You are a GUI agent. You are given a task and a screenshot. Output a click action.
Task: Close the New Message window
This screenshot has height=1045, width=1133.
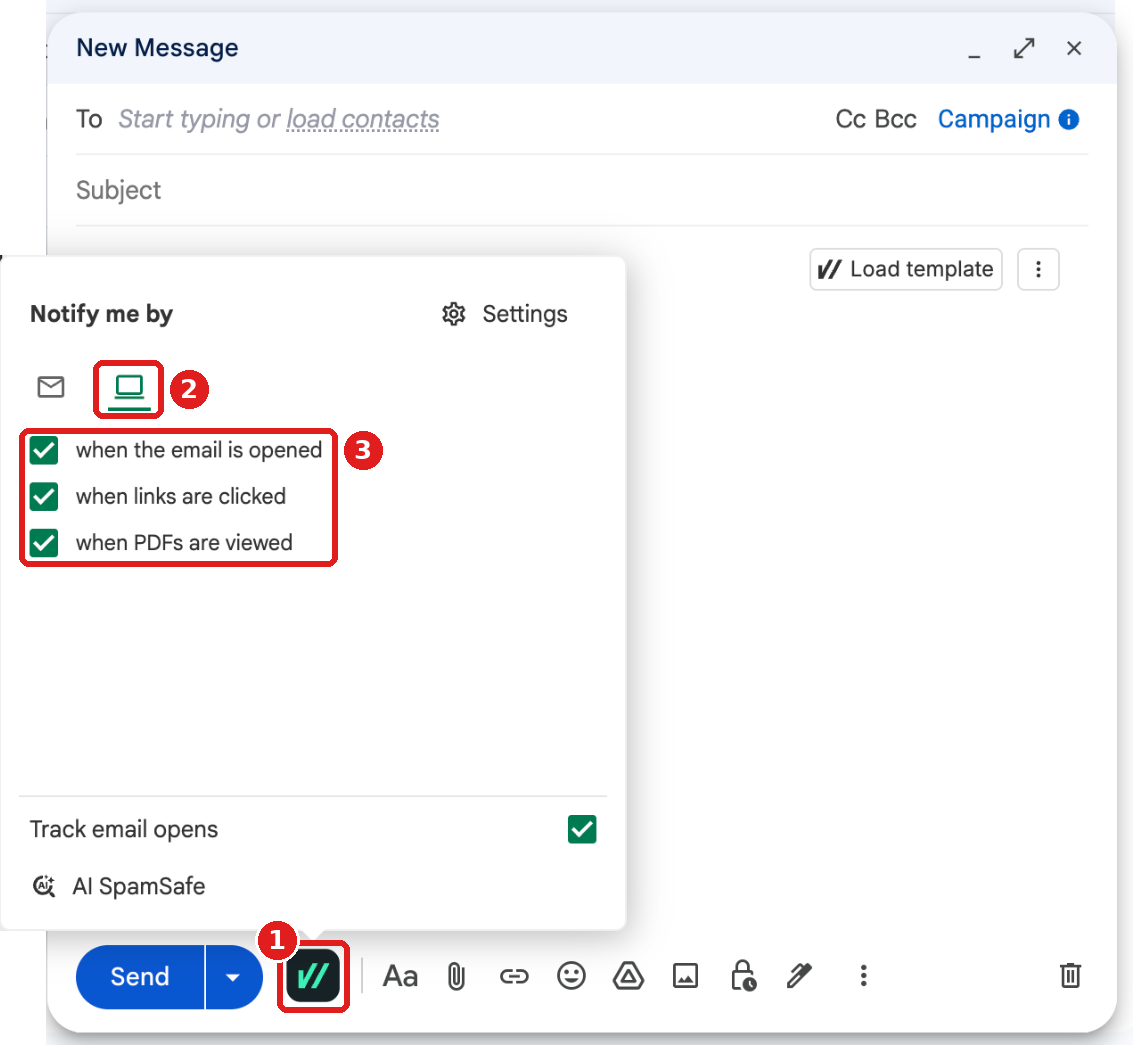[x=1074, y=48]
